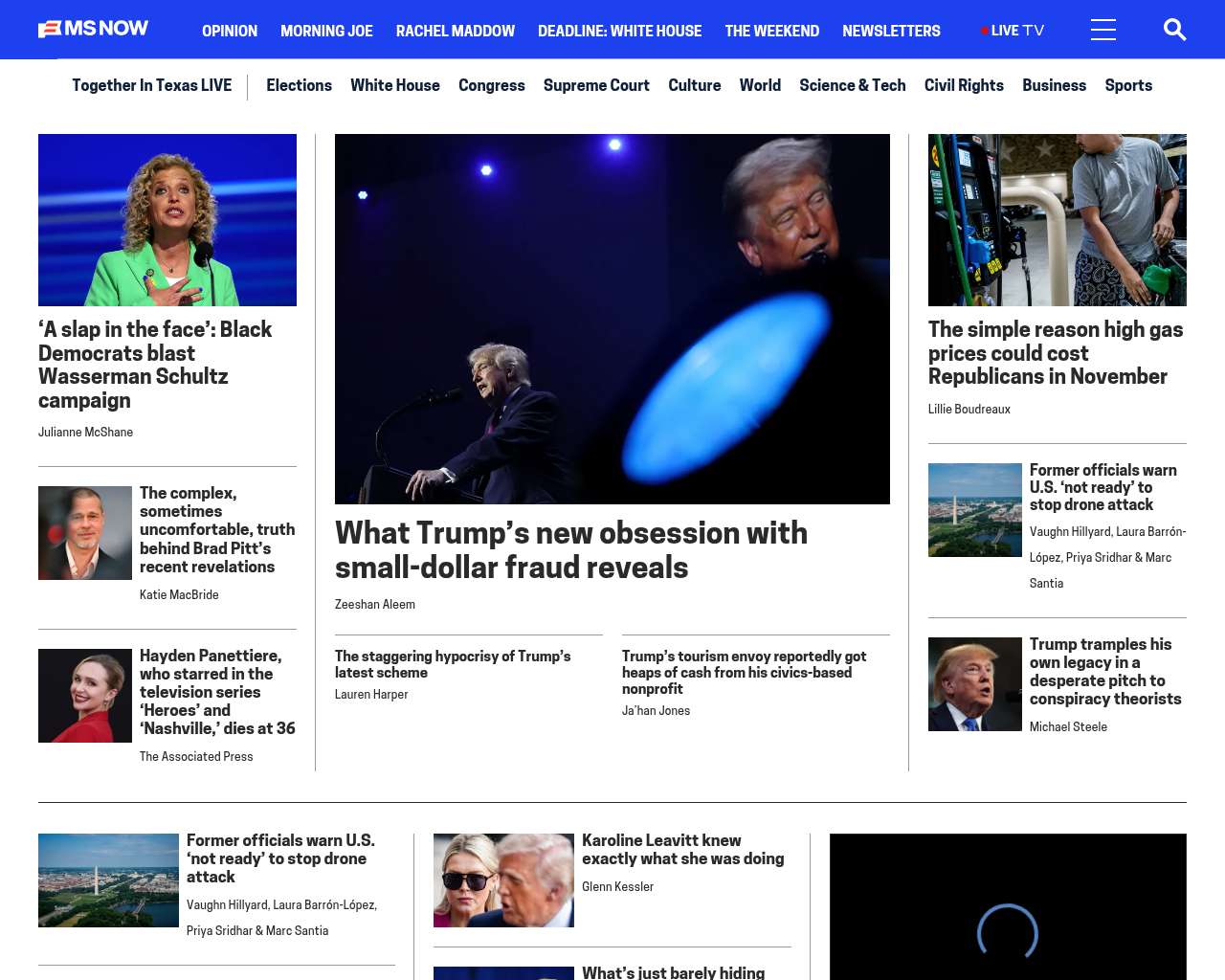
Task: Open the Karoline Leavitt story thumbnail
Action: point(503,880)
